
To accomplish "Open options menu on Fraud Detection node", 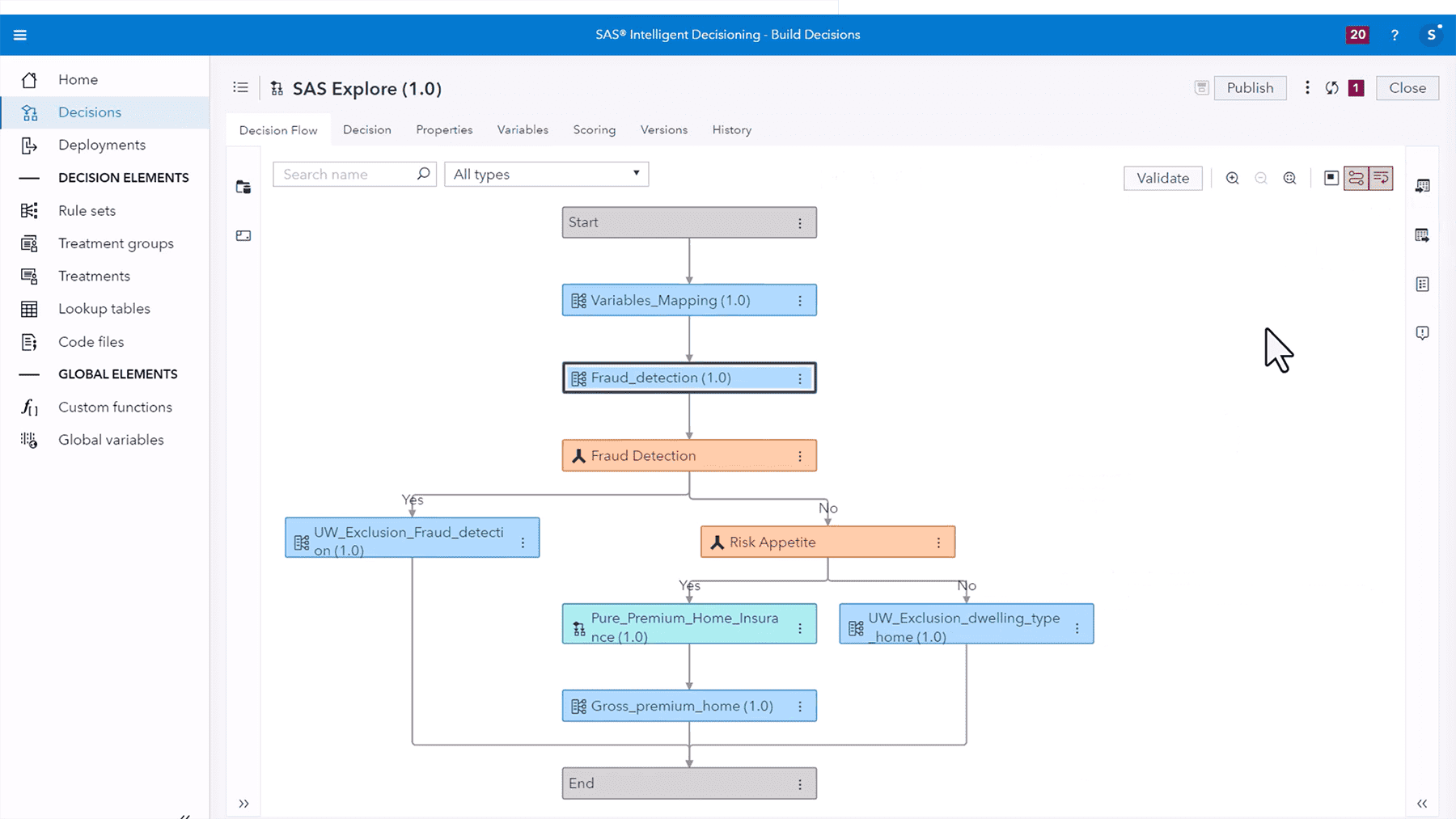I will (x=800, y=456).
